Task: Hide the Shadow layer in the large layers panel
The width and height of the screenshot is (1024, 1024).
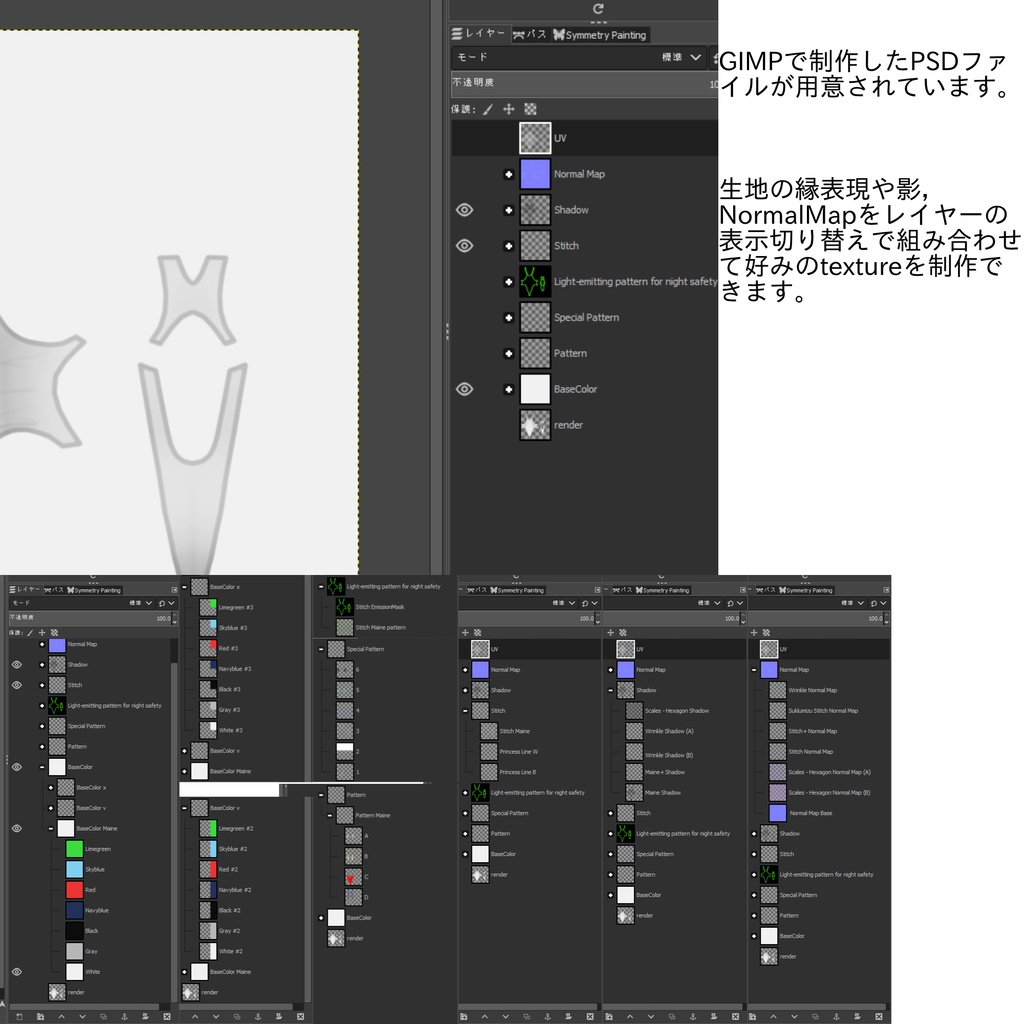Action: tap(464, 210)
